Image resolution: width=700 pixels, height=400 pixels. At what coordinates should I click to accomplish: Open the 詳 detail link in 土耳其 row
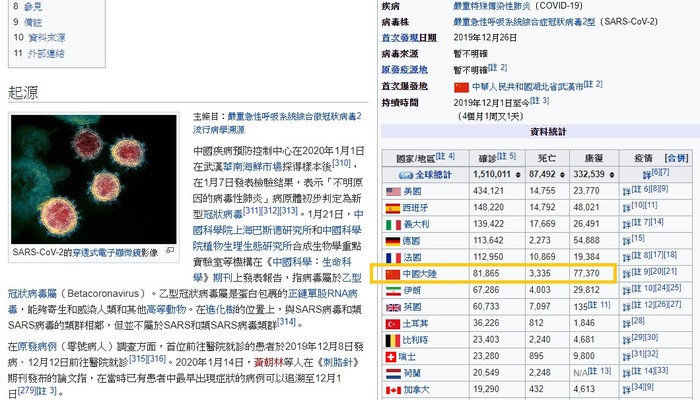[627, 325]
